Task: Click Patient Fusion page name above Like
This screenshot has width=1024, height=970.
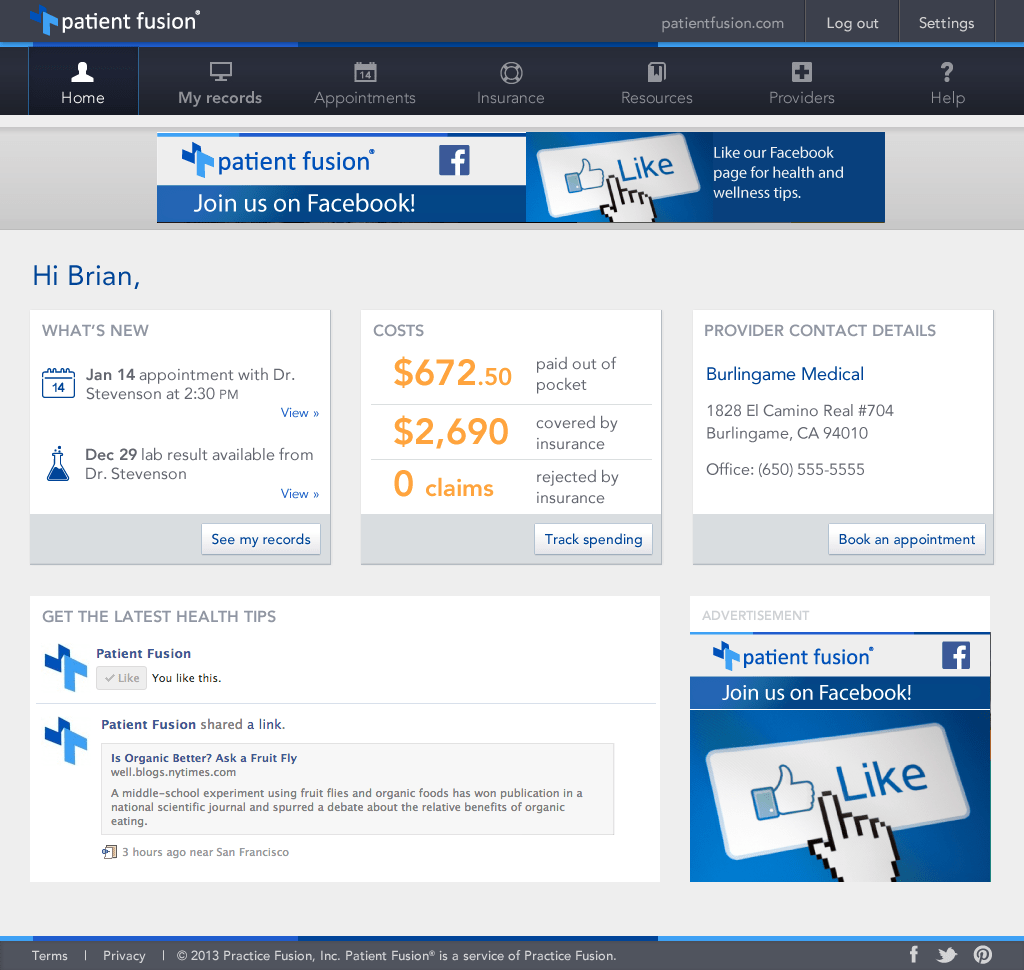Action: coord(144,653)
